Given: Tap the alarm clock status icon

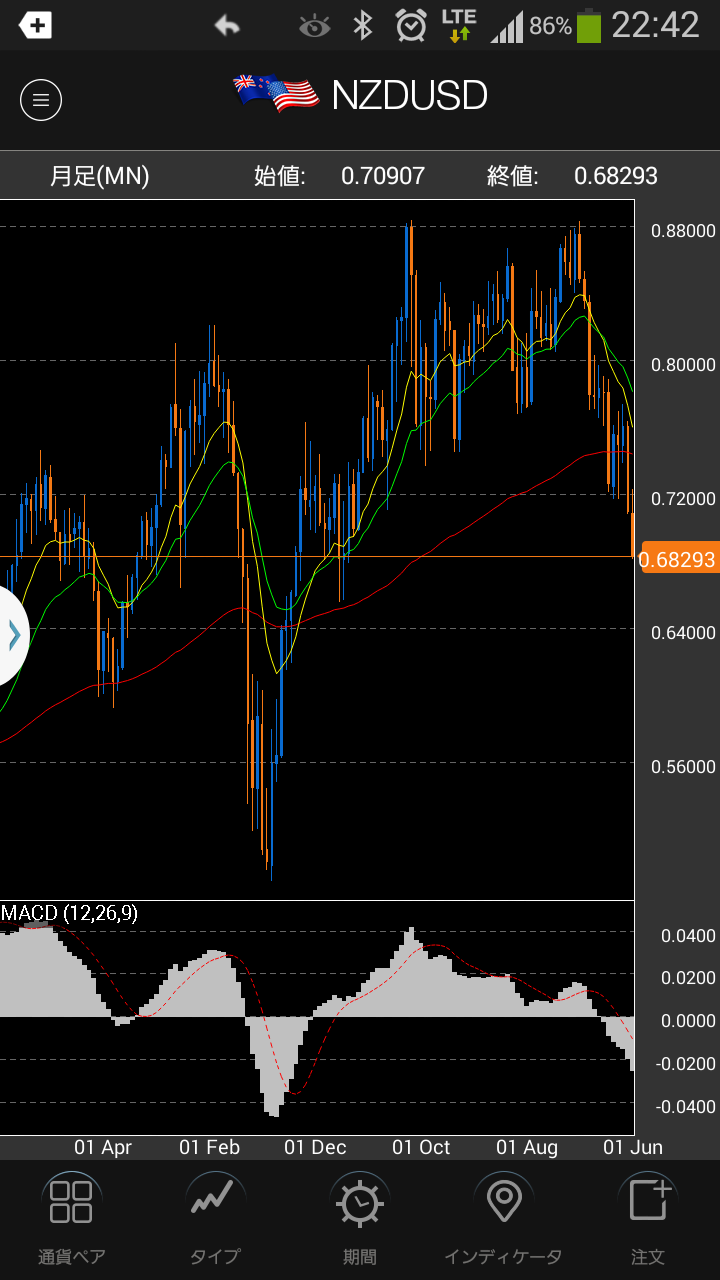Looking at the screenshot, I should [x=411, y=26].
